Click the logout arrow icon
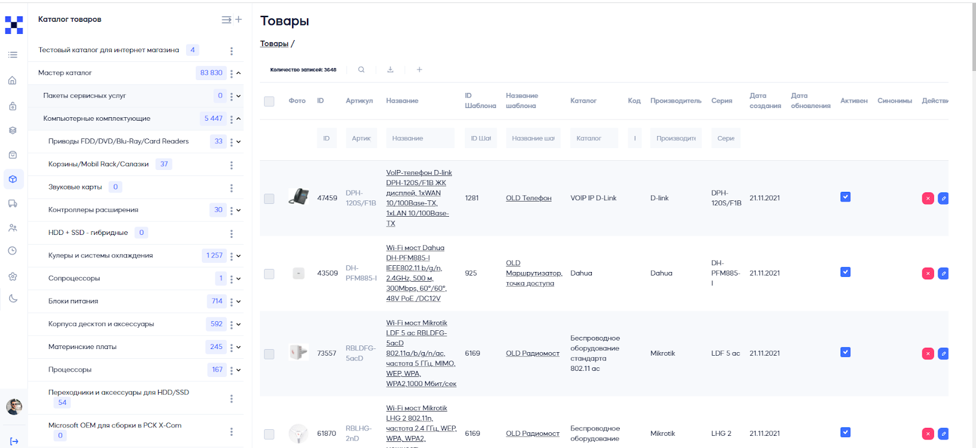 [14, 441]
